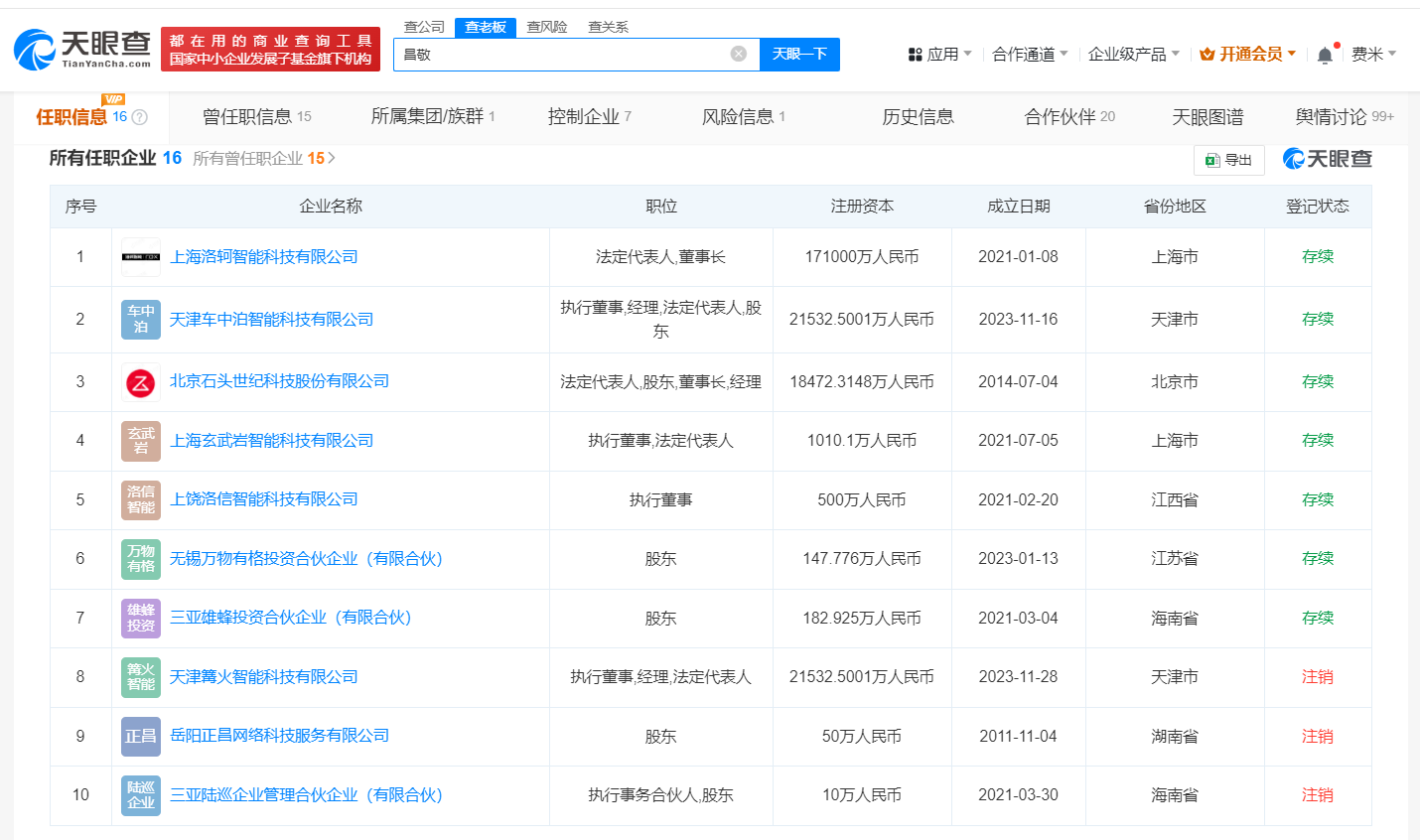Click the red promotional banner 都在用的商业查询工具
The height and width of the screenshot is (840, 1420).
pyautogui.click(x=270, y=50)
